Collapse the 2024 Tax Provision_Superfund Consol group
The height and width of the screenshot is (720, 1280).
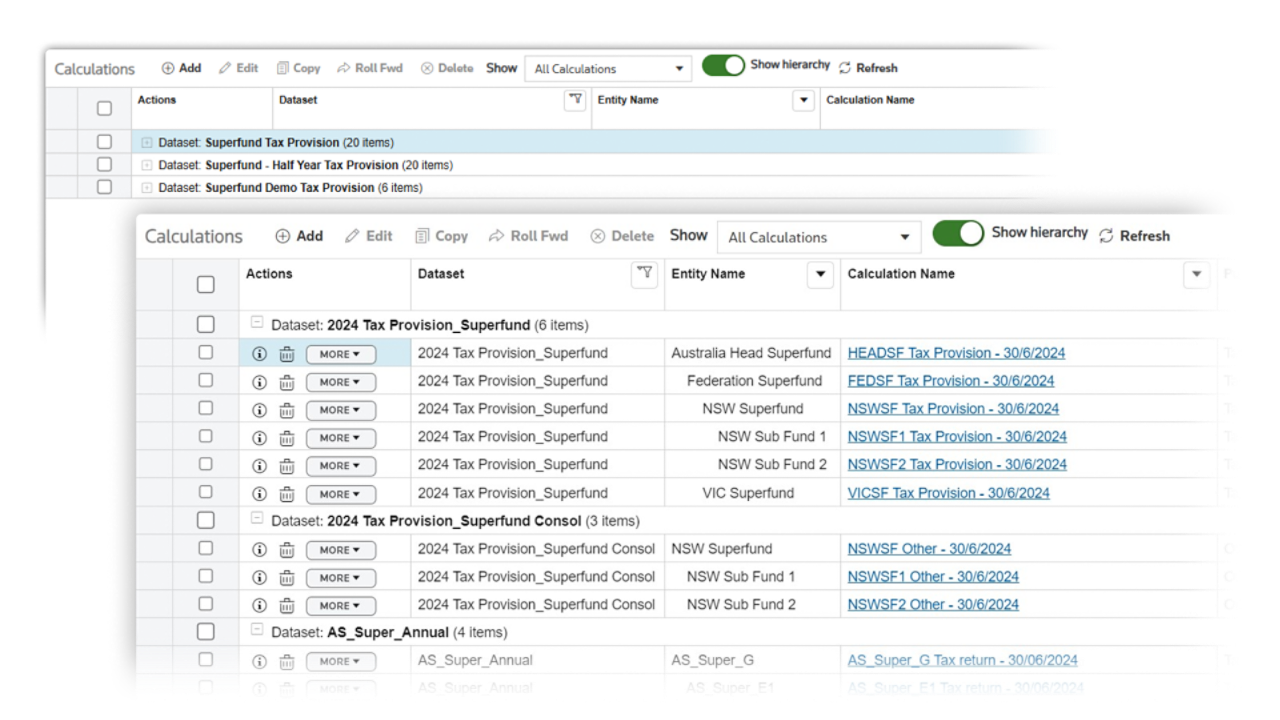click(x=257, y=519)
